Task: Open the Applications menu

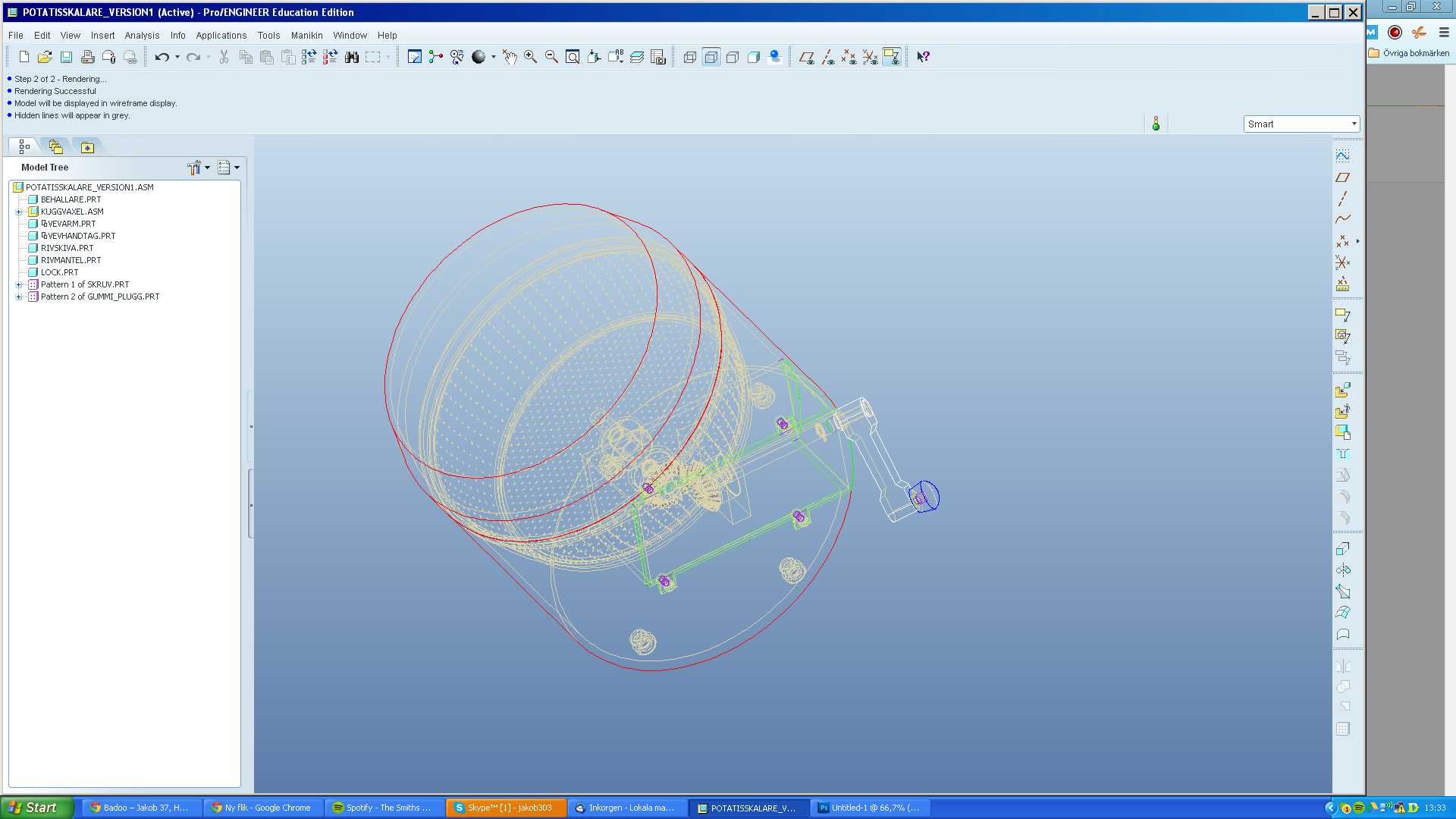Action: 221,36
